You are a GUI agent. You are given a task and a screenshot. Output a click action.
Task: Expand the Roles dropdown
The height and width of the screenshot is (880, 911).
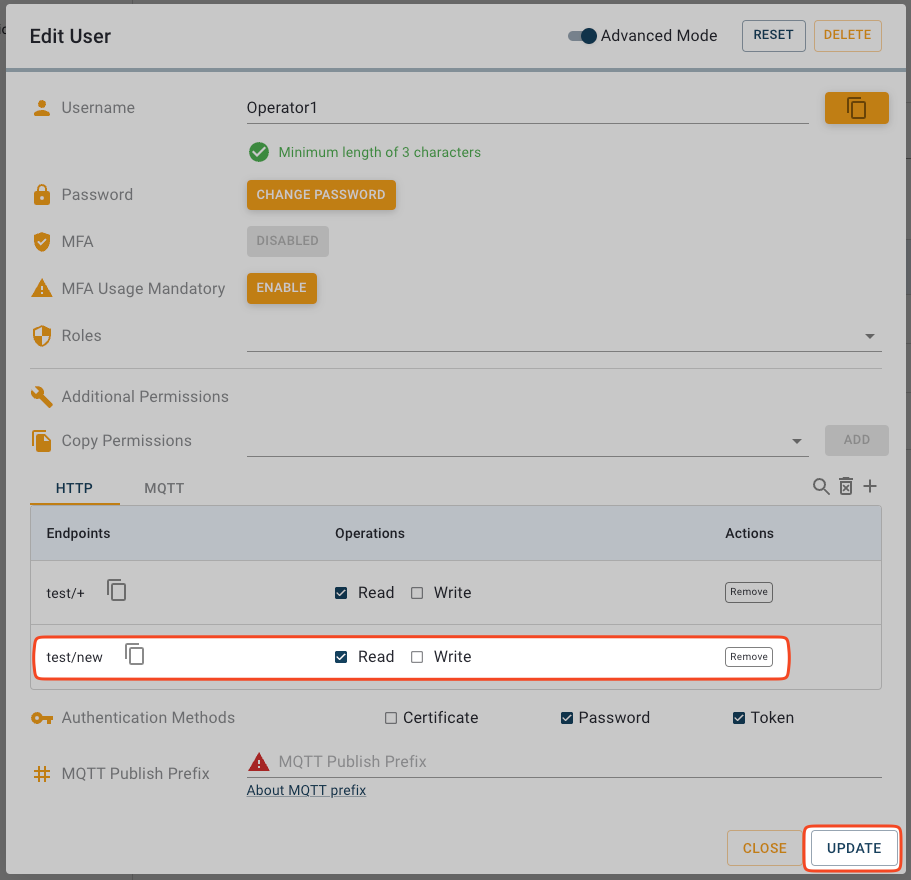click(869, 337)
